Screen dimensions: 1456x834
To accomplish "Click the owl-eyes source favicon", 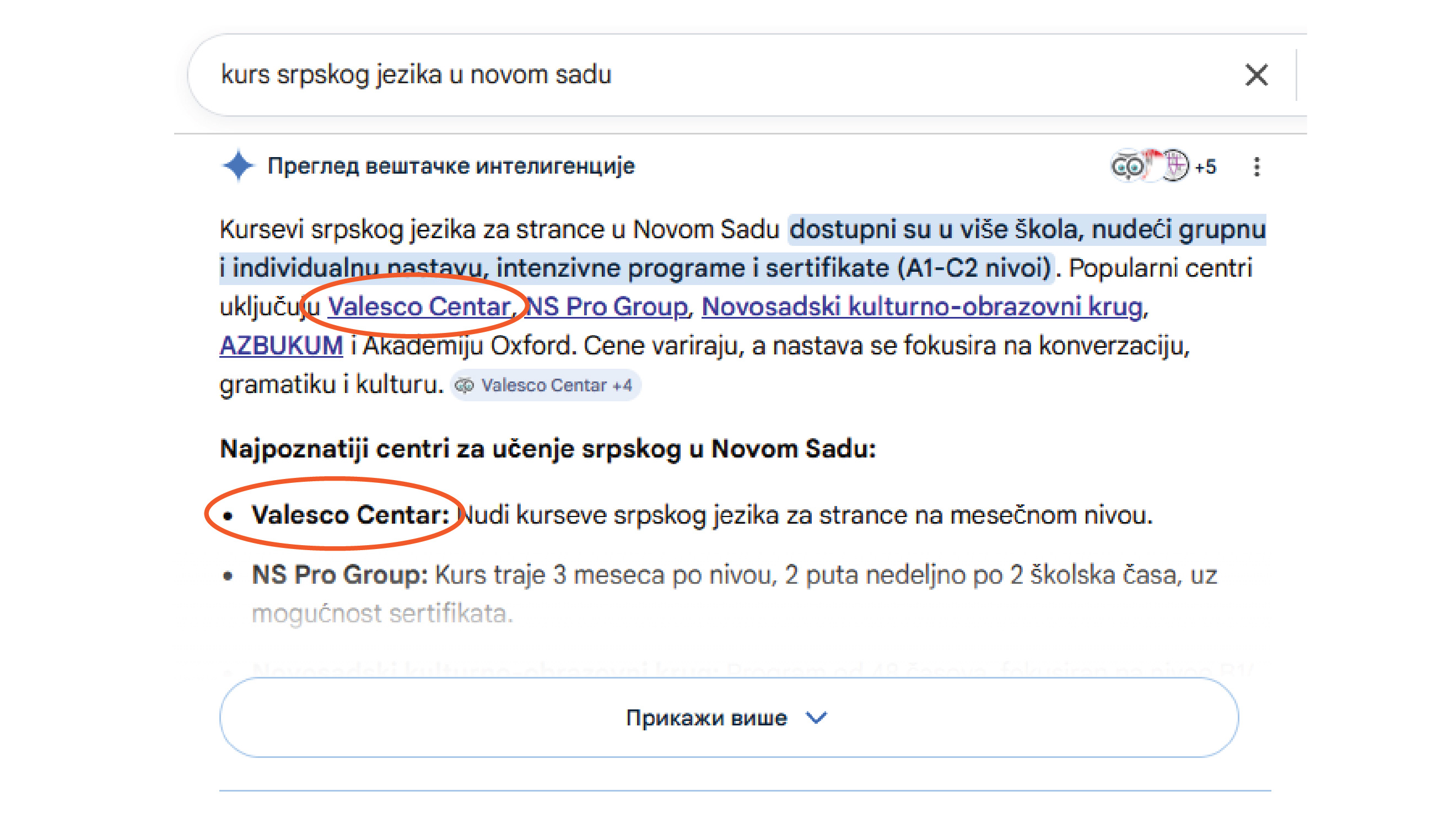I will point(1127,166).
